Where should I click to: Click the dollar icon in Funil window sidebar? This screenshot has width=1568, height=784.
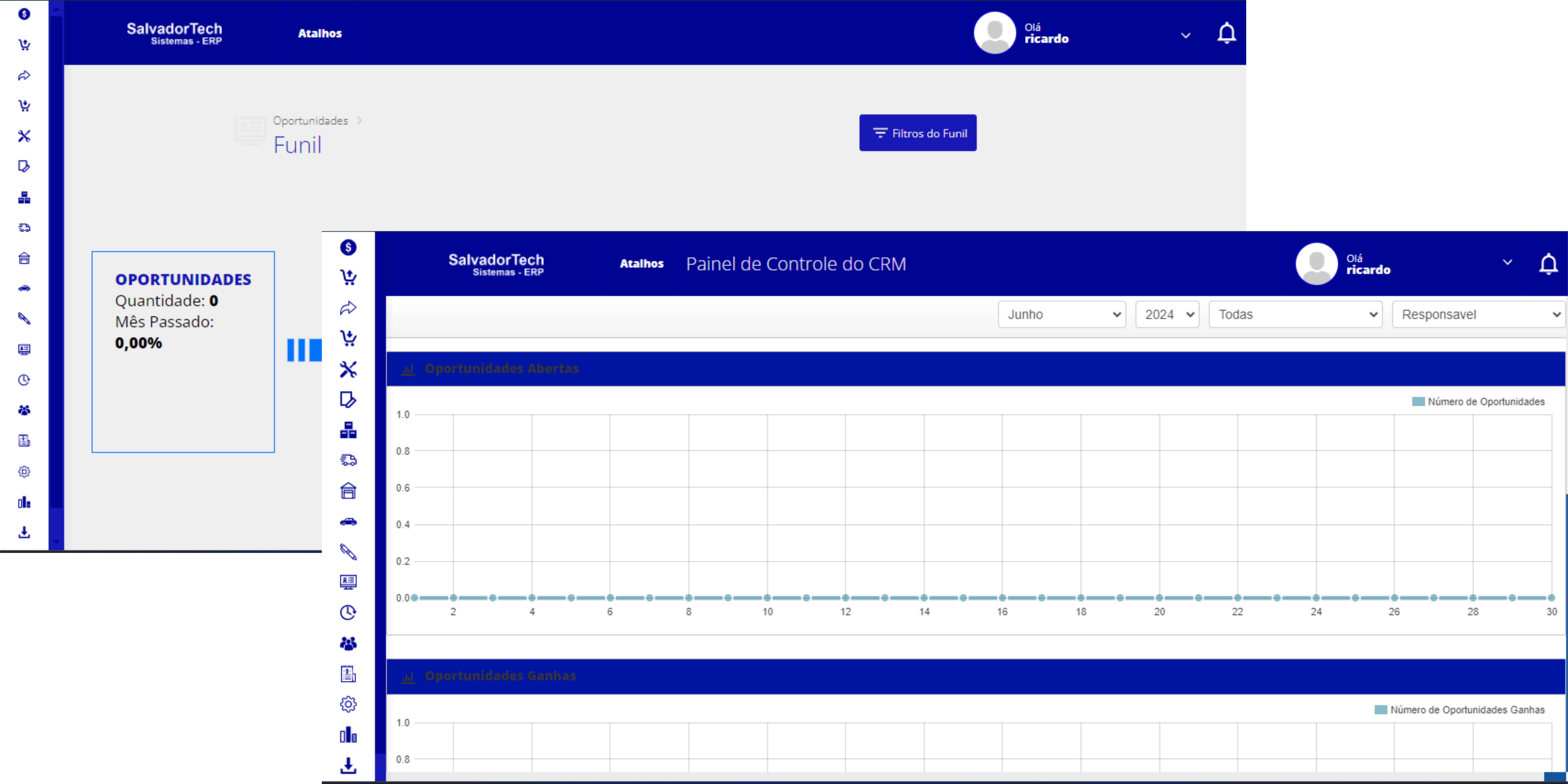click(x=24, y=14)
